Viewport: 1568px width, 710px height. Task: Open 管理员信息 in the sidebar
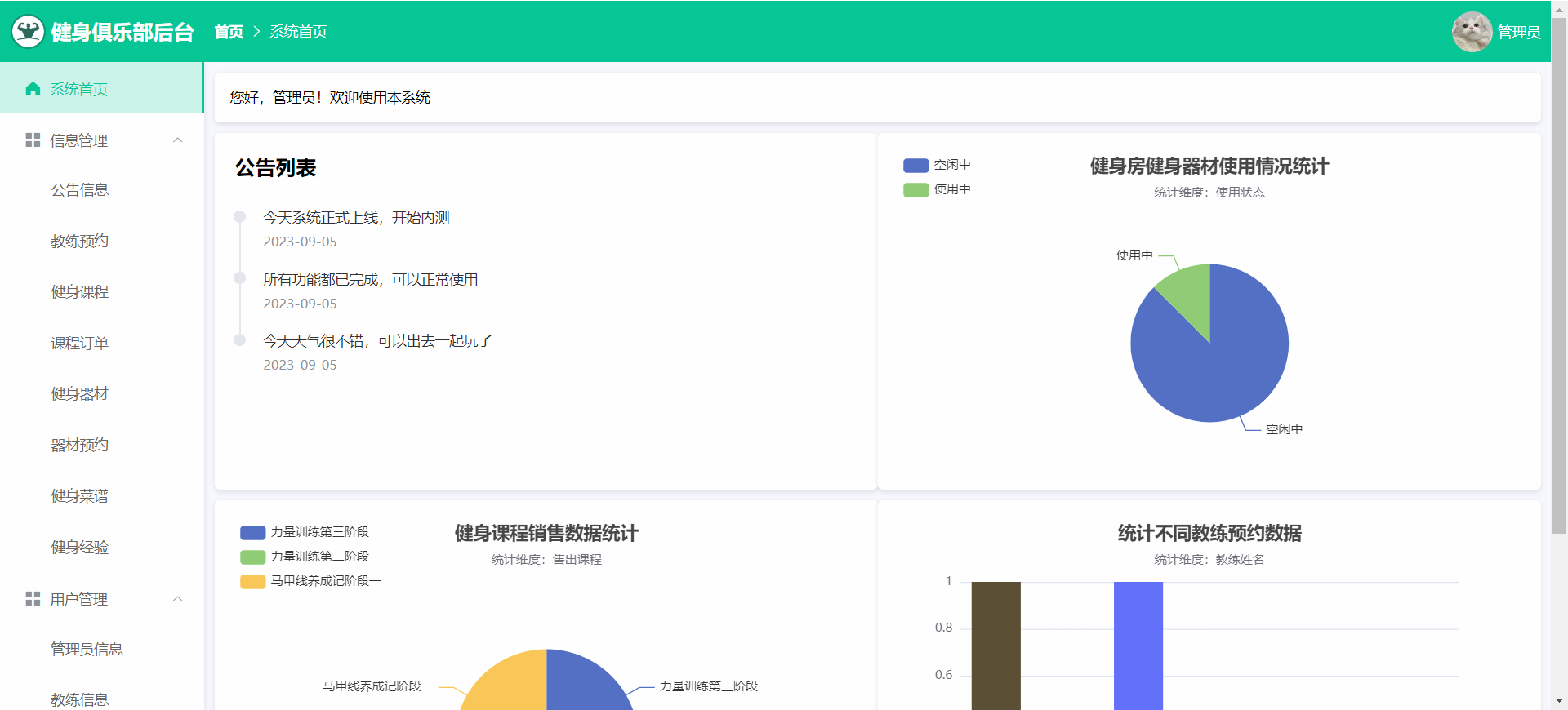101,650
